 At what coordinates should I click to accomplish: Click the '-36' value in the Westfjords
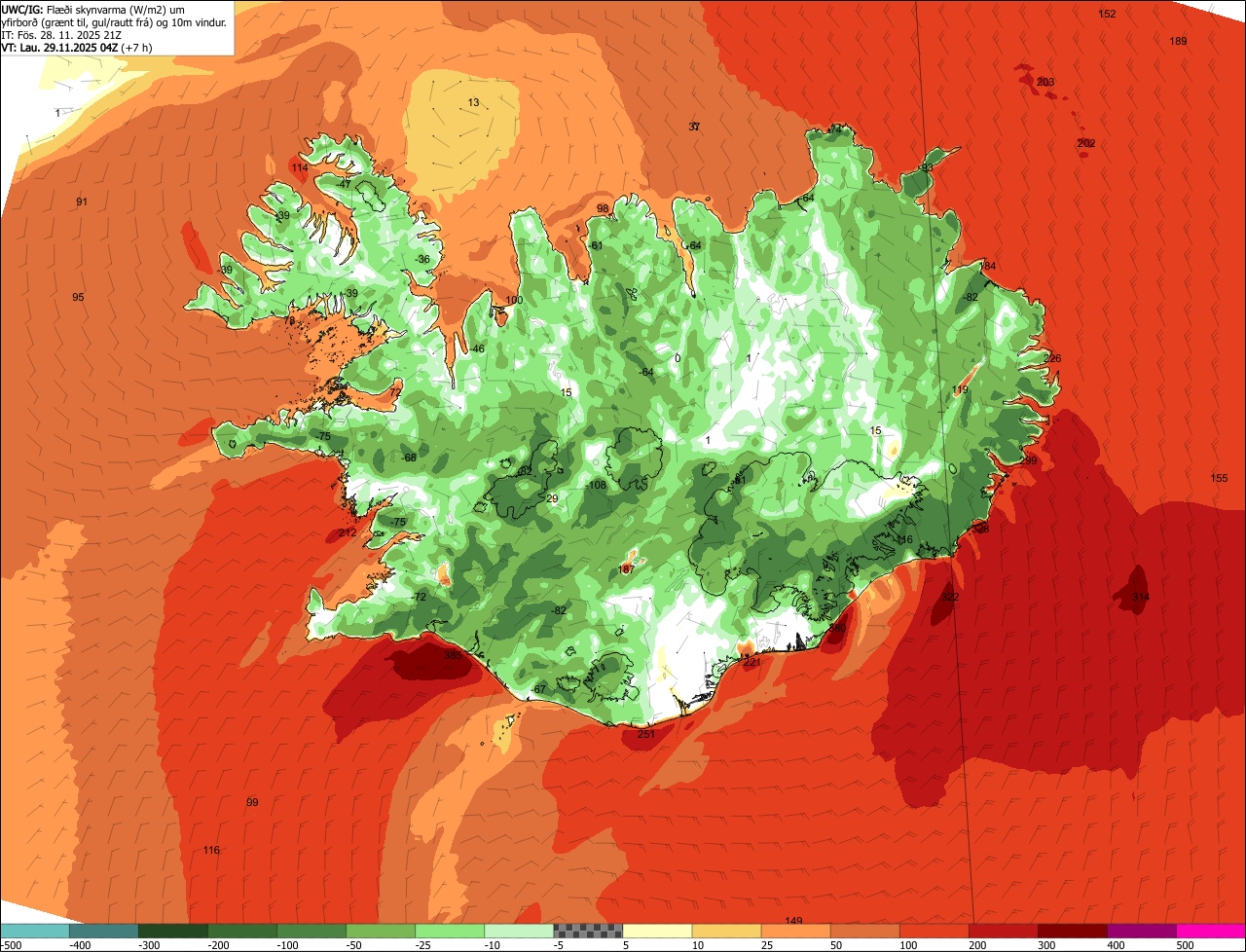coord(421,259)
